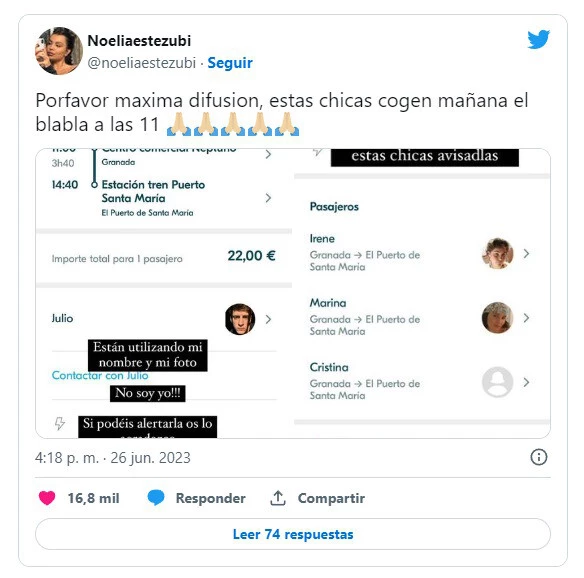Like the tweet with the pink heart
Image resolution: width=584 pixels, height=578 pixels.
47,498
